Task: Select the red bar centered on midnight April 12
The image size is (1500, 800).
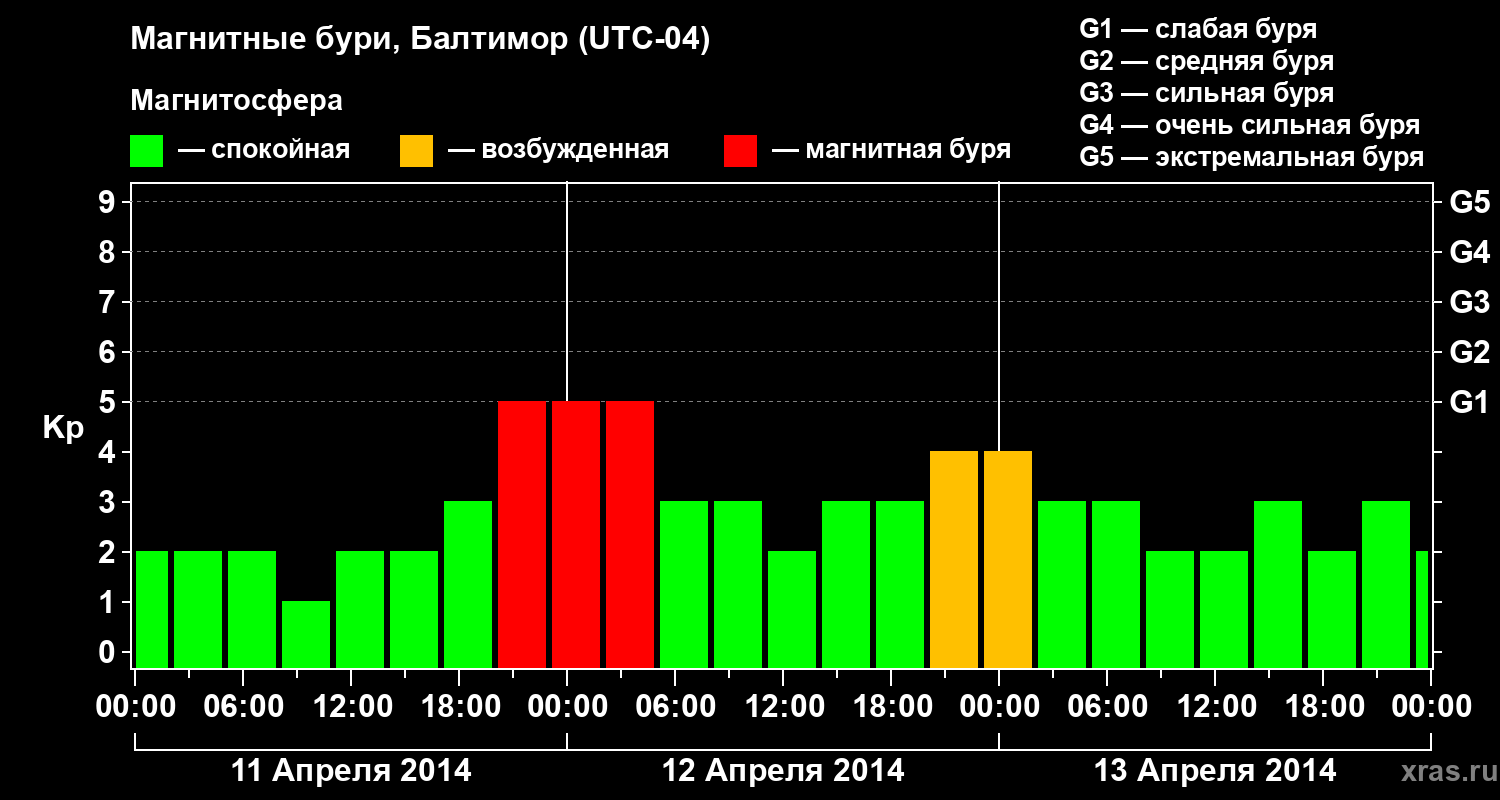Action: point(576,535)
